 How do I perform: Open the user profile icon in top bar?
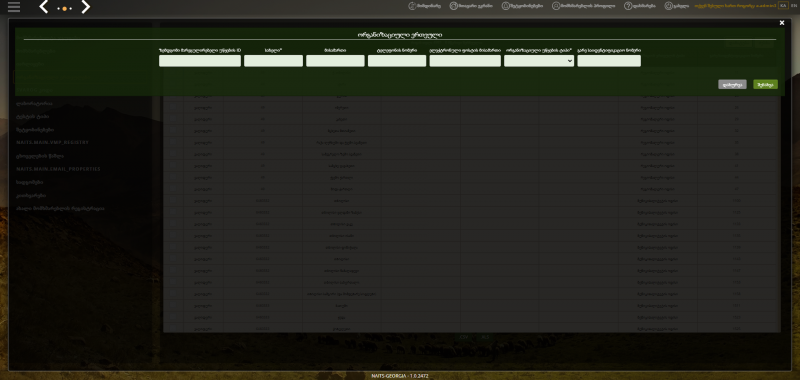(556, 6)
